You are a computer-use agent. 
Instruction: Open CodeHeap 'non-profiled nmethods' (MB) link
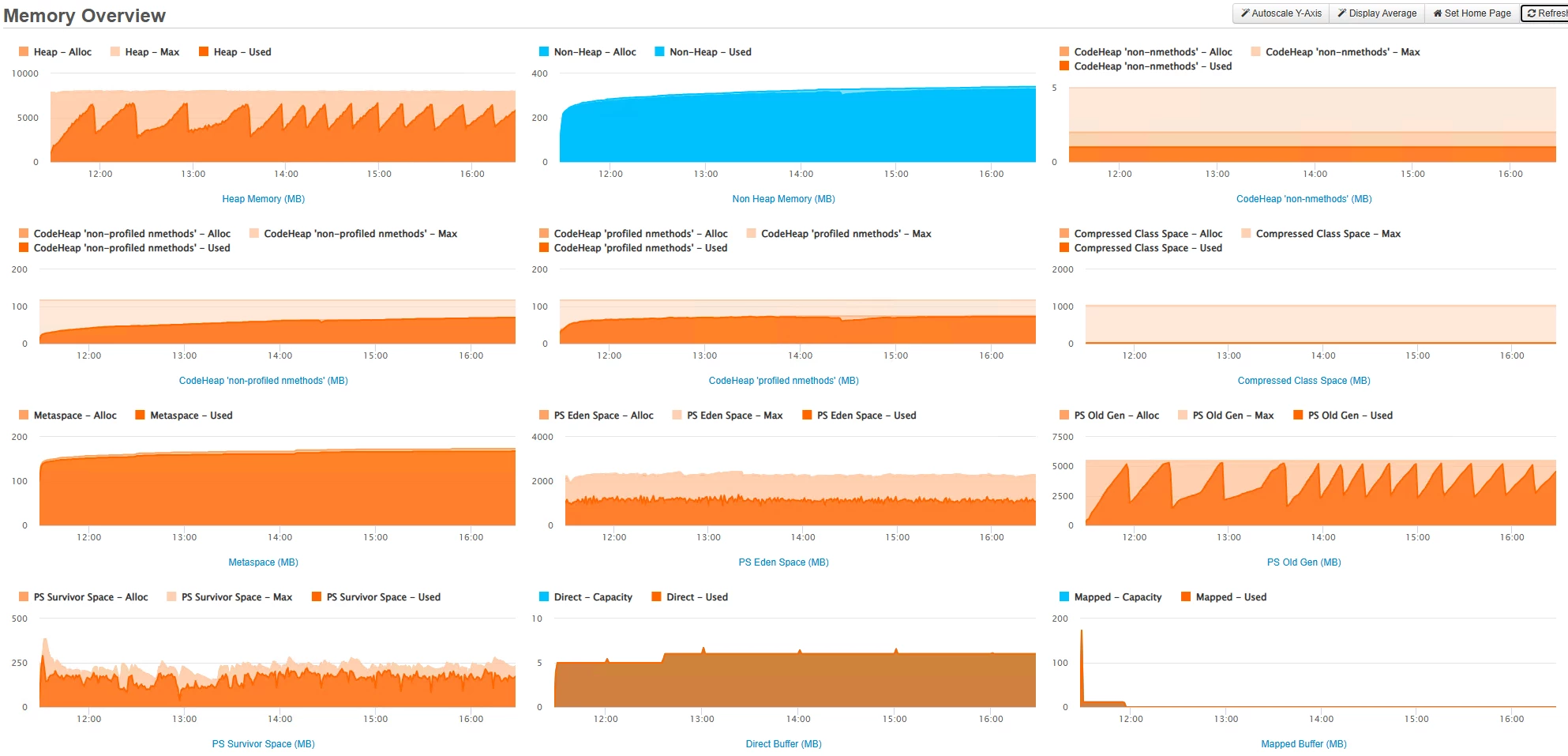[x=263, y=381]
